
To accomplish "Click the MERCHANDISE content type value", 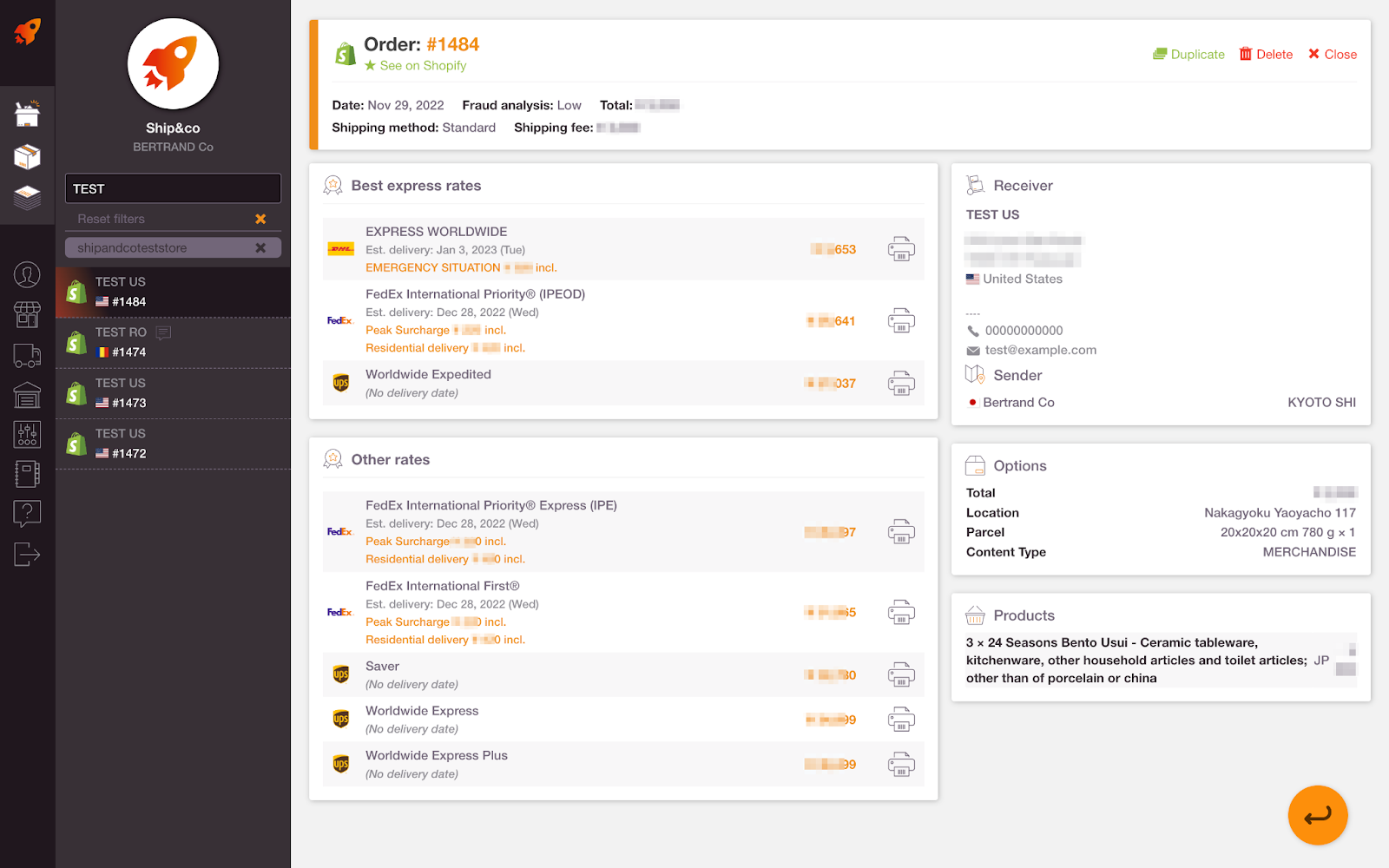I will pos(1309,552).
